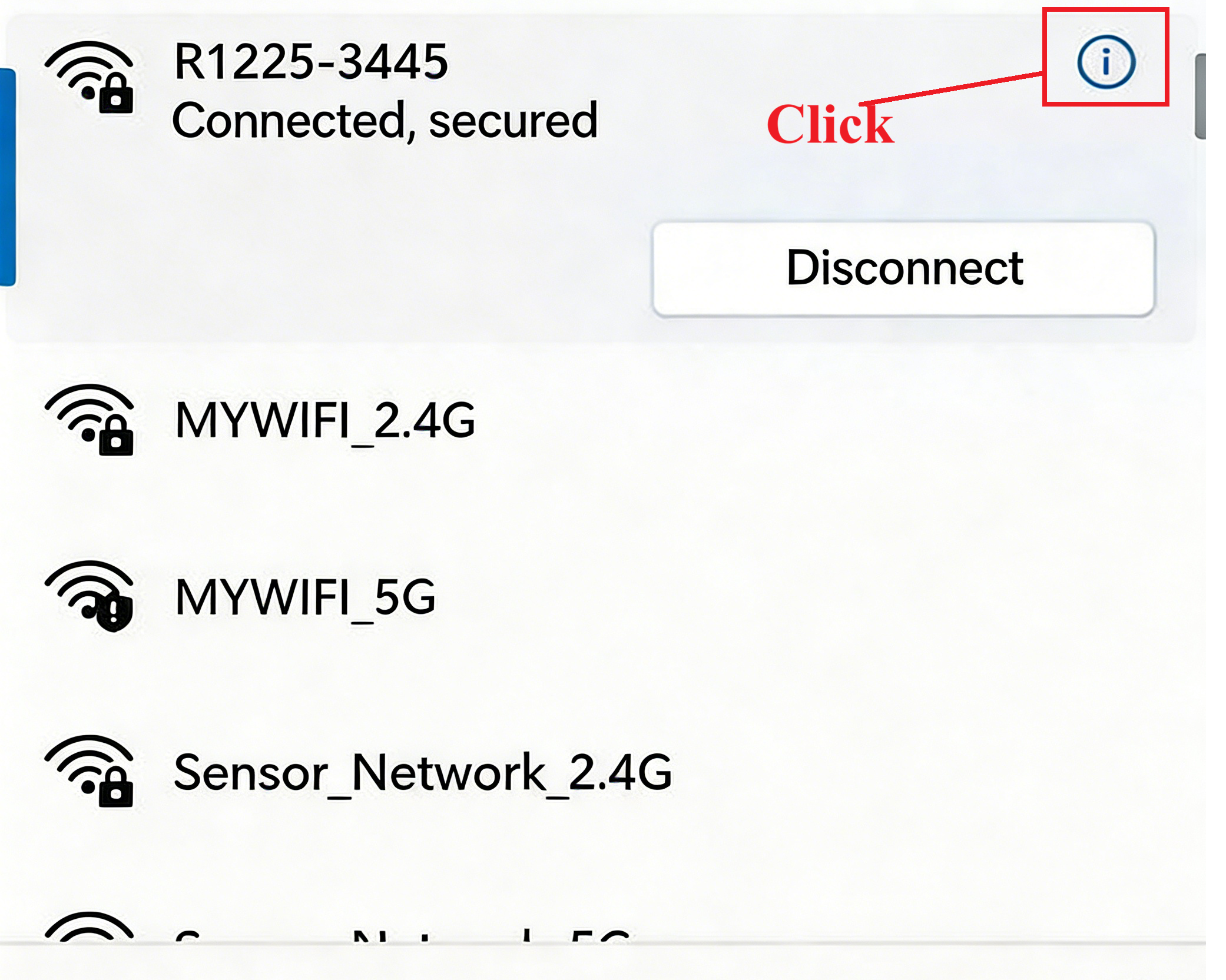Click the "Connected, secured" status text

coord(385,120)
